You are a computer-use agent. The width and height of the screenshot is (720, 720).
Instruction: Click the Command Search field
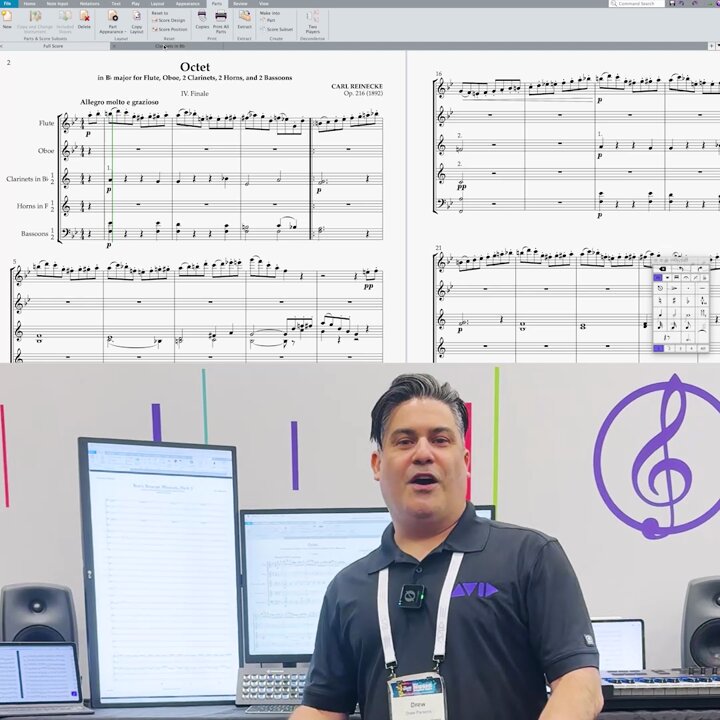[x=636, y=3]
